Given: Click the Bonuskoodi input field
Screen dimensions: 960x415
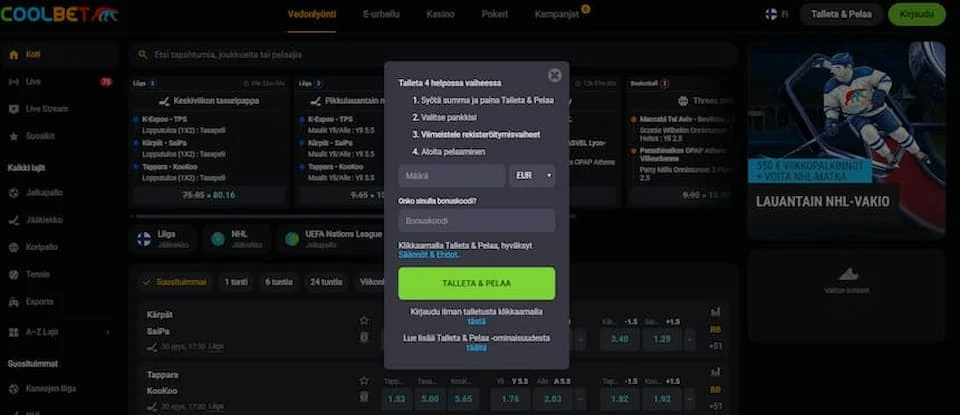Looking at the screenshot, I should [x=476, y=220].
